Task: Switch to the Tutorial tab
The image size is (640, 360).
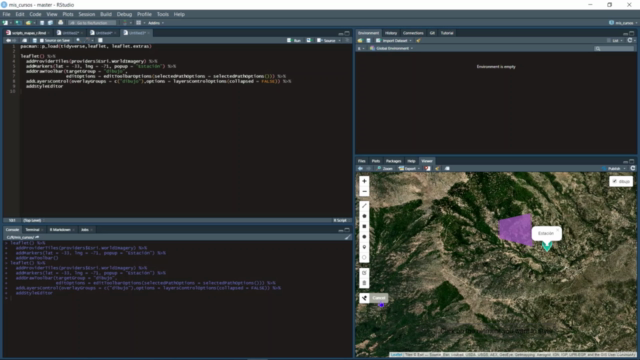Action: click(447, 33)
